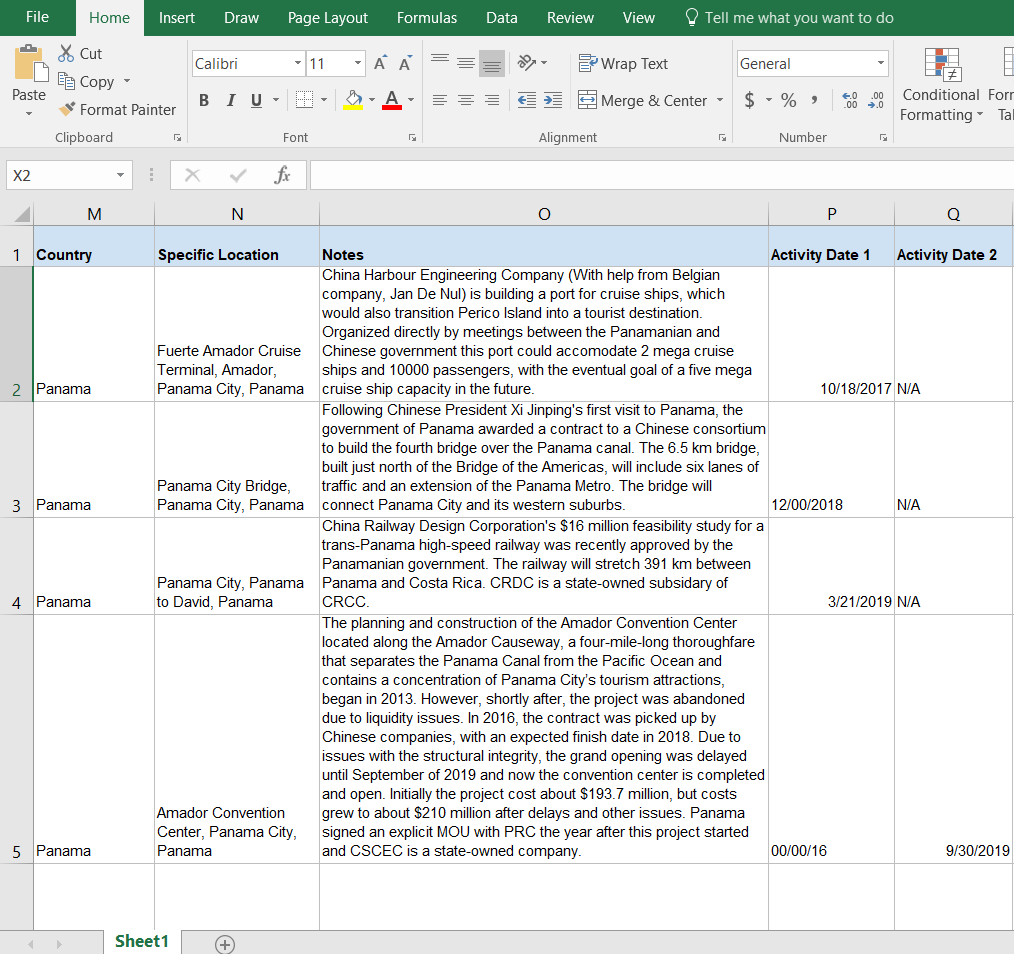Add a new sheet with plus icon
1014x954 pixels.
225,944
